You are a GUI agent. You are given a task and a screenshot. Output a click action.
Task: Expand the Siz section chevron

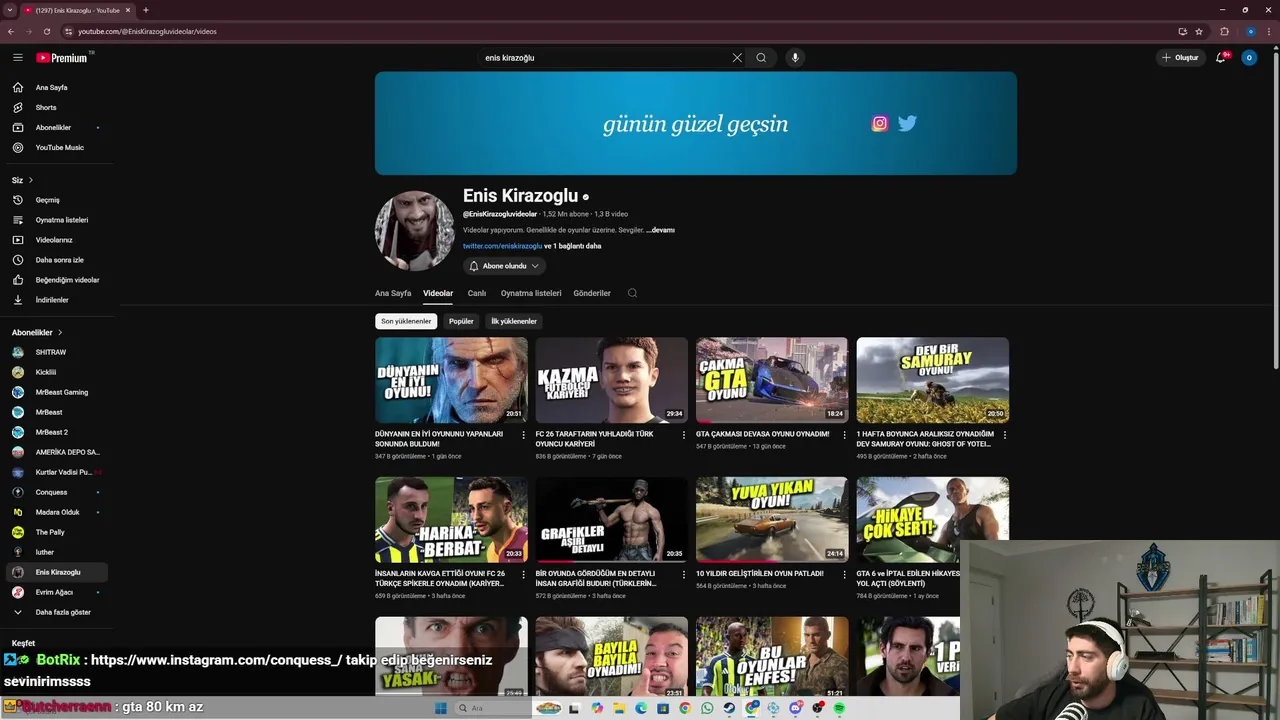30,180
